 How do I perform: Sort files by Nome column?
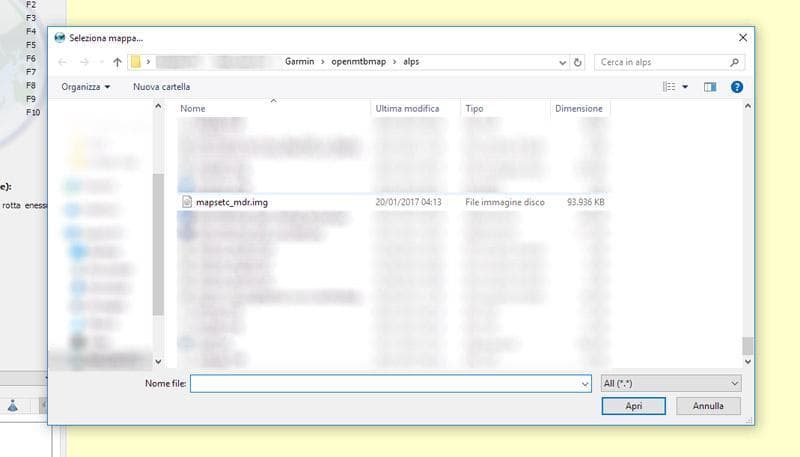pos(193,109)
